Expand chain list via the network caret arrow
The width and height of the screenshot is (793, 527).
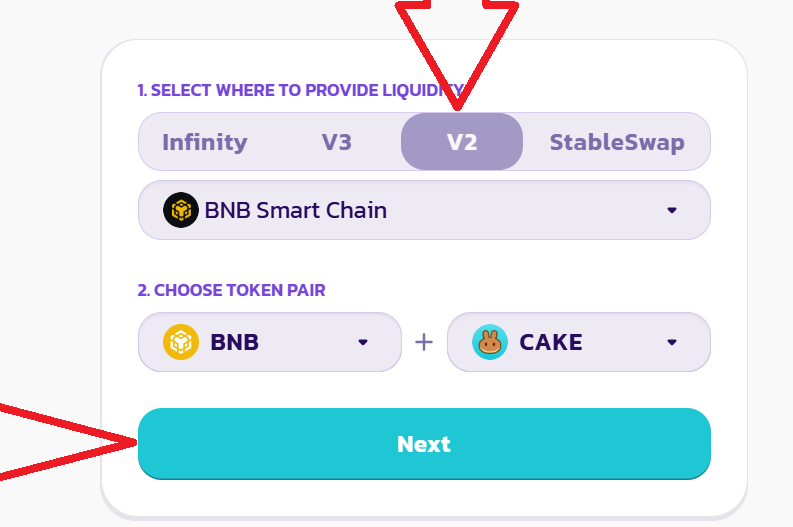tap(672, 210)
